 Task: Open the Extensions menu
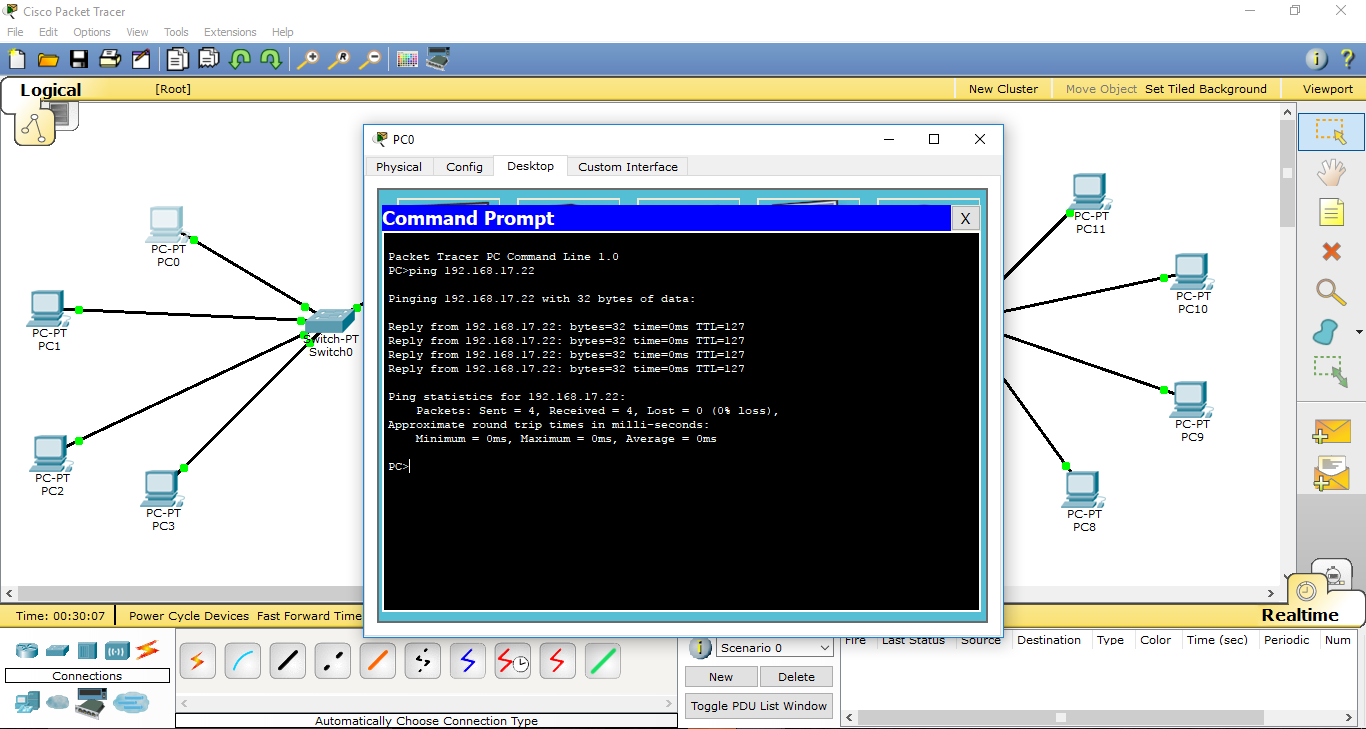point(229,31)
